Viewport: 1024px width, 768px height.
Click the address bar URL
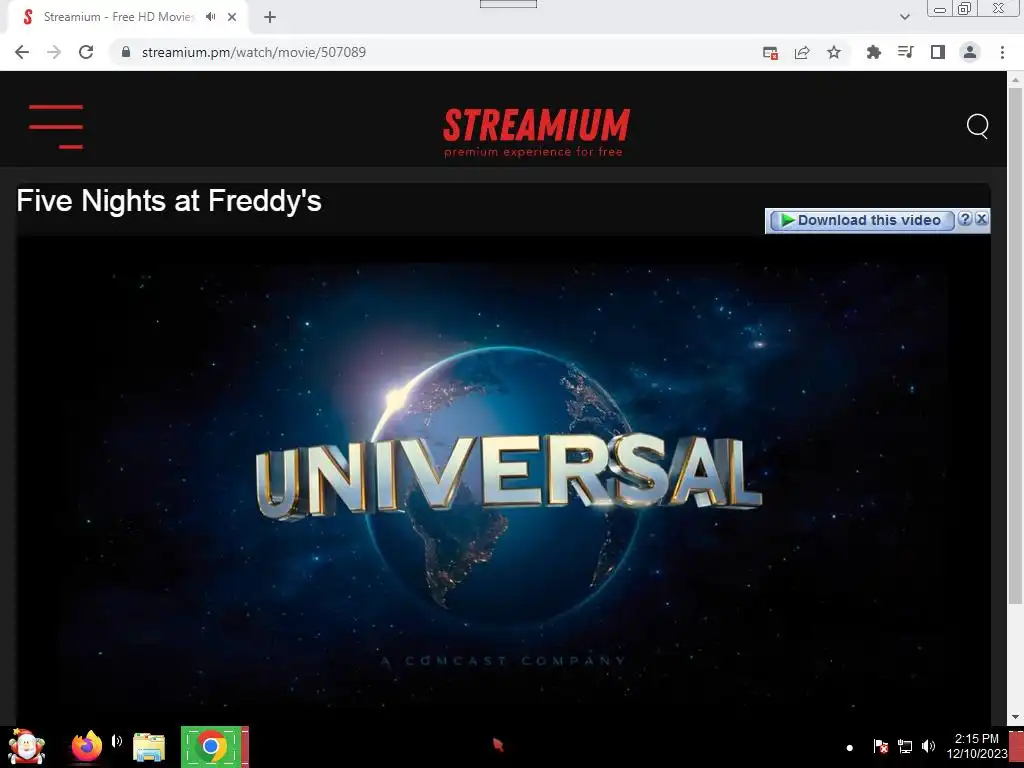coord(253,52)
